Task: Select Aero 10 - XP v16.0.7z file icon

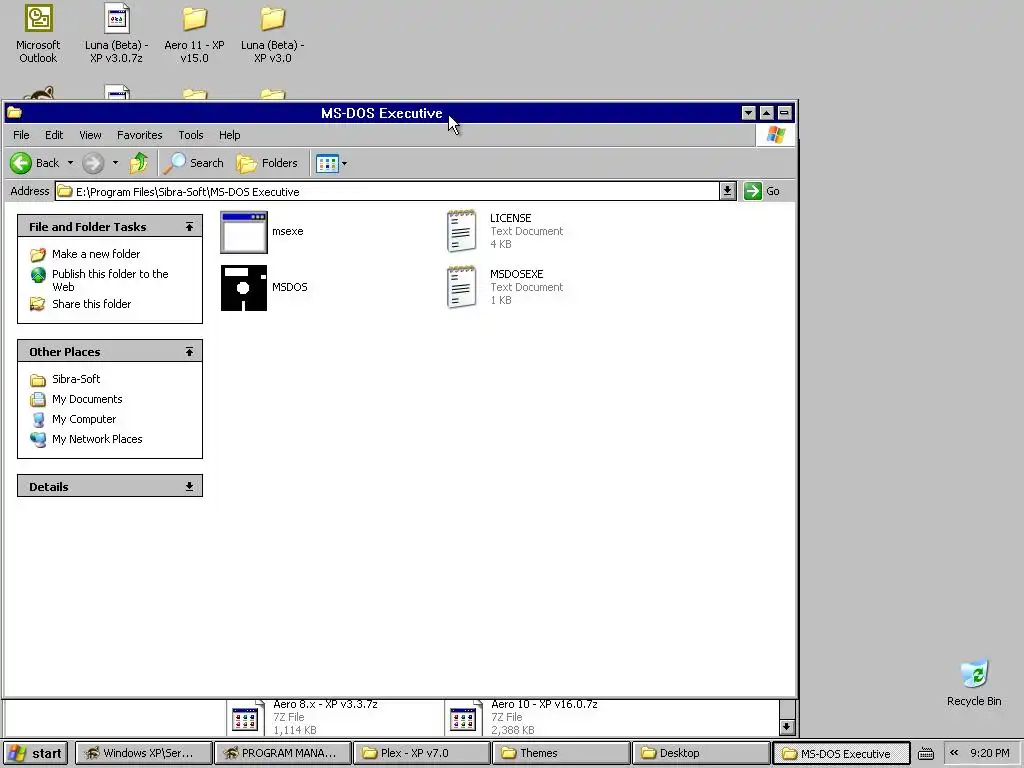Action: click(x=463, y=718)
